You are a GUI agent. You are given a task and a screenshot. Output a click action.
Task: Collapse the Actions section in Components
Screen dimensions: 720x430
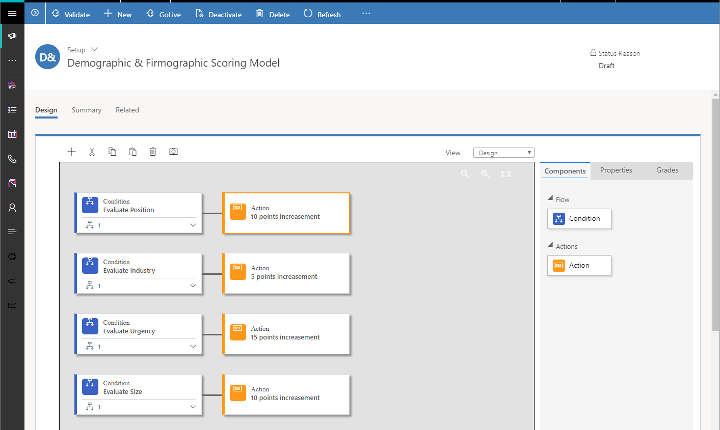coord(549,246)
